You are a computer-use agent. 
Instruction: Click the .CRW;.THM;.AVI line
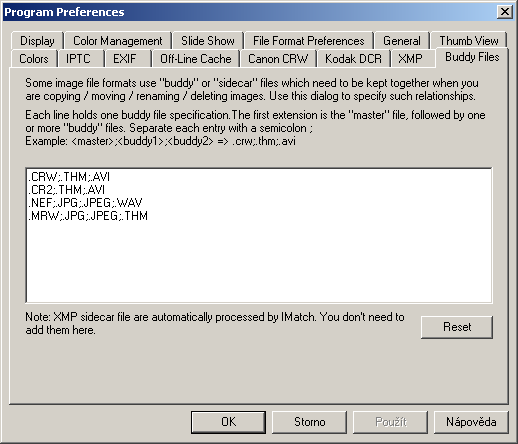[69, 177]
